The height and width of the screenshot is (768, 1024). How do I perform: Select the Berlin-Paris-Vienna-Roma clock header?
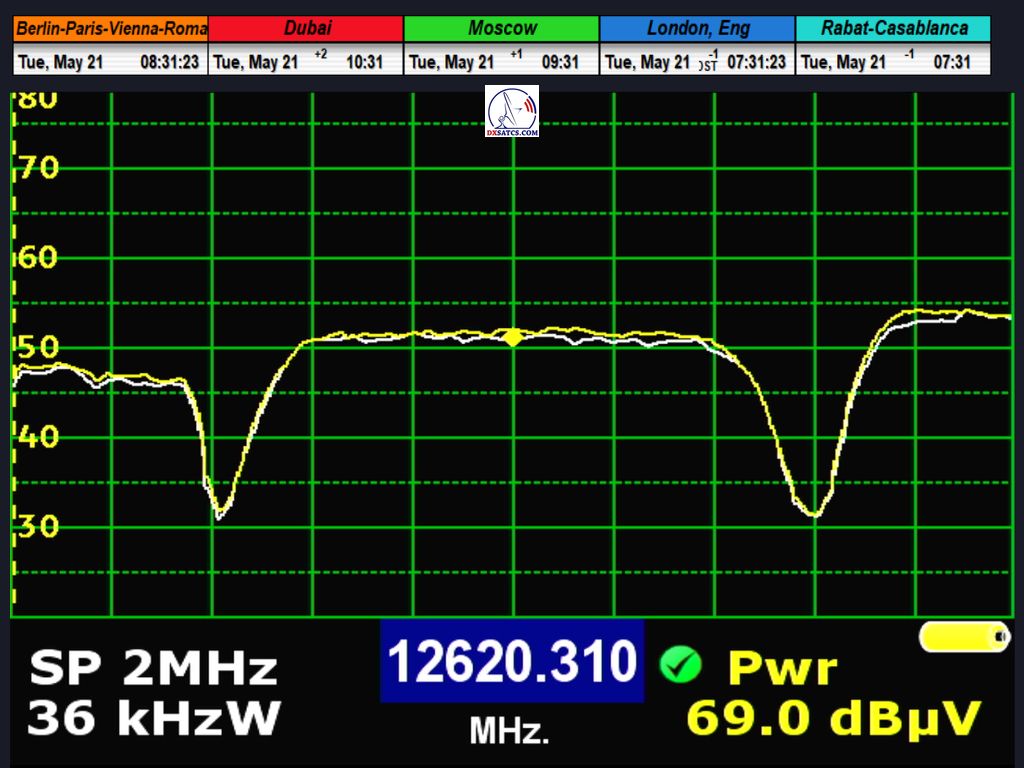[111, 28]
